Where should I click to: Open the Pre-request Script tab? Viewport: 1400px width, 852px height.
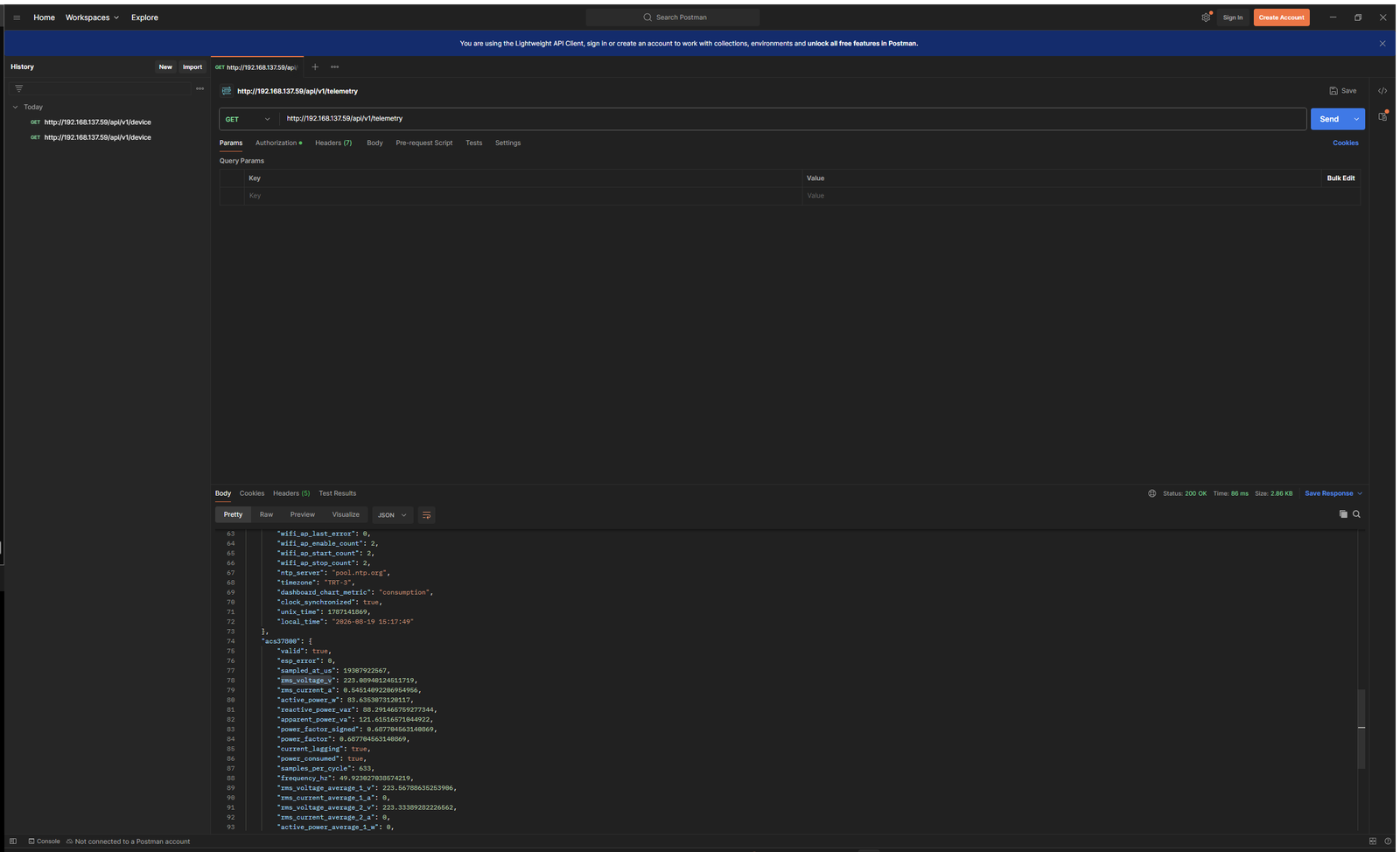(424, 143)
